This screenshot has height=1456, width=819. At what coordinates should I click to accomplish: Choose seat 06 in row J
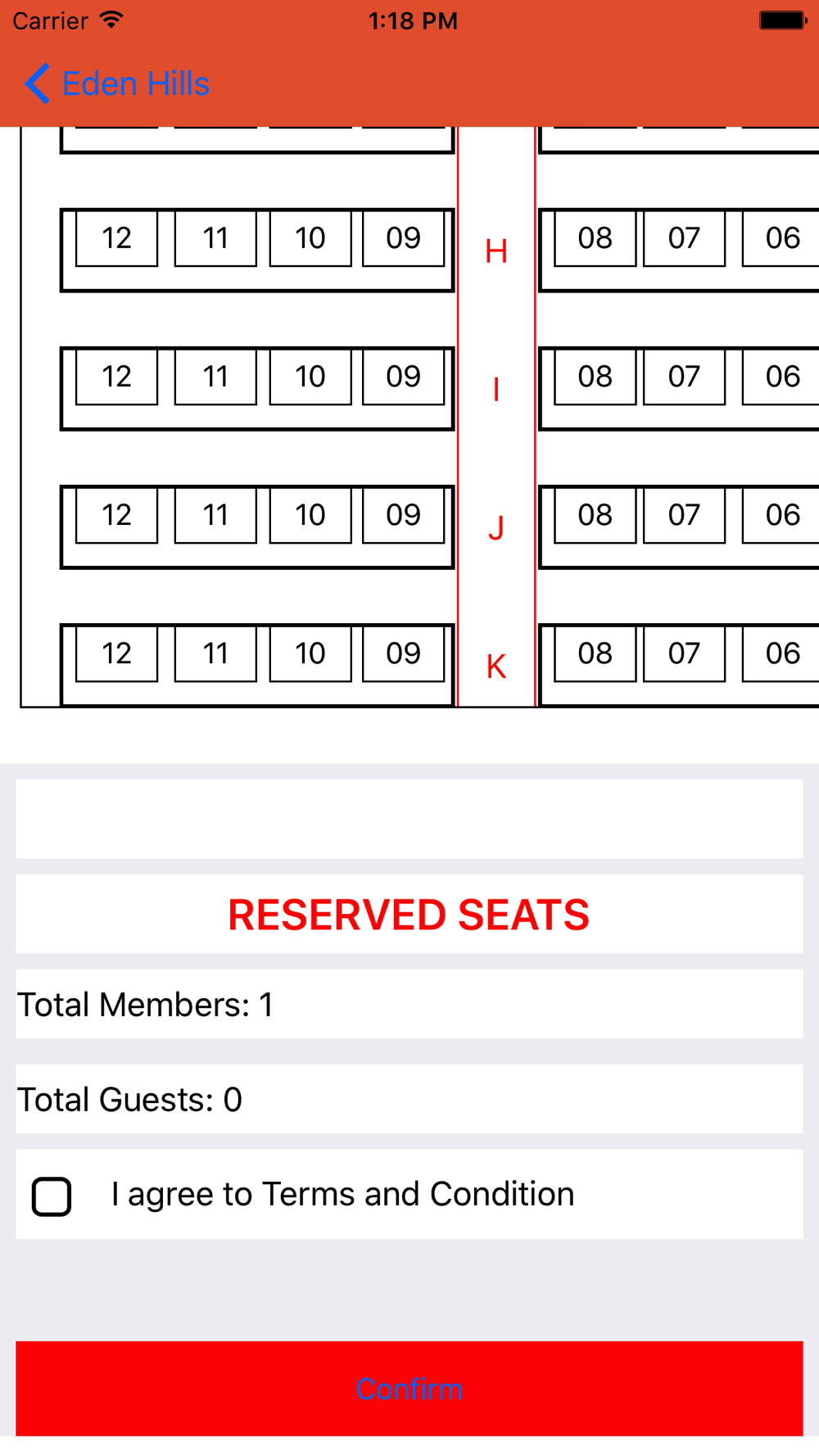coord(781,515)
